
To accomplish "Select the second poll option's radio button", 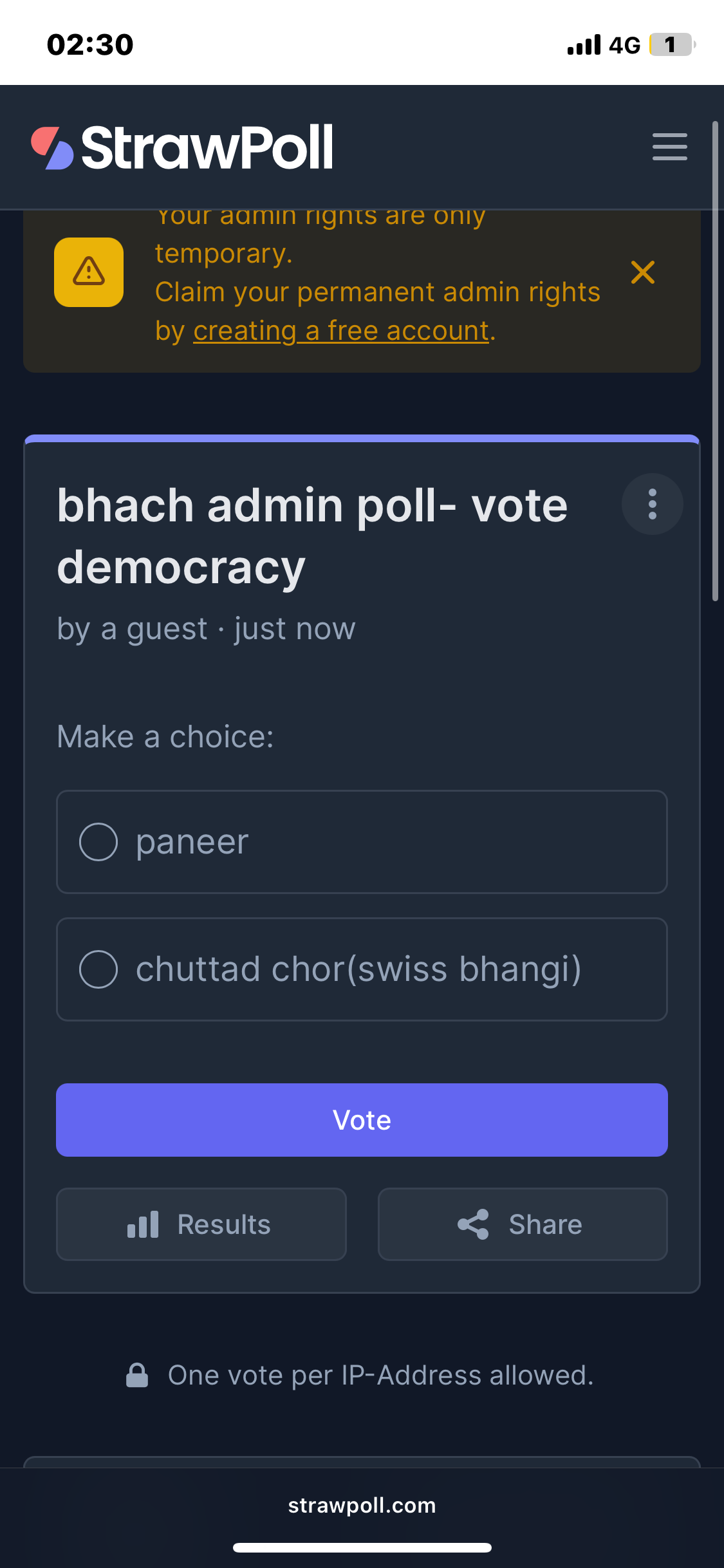I will coord(98,969).
